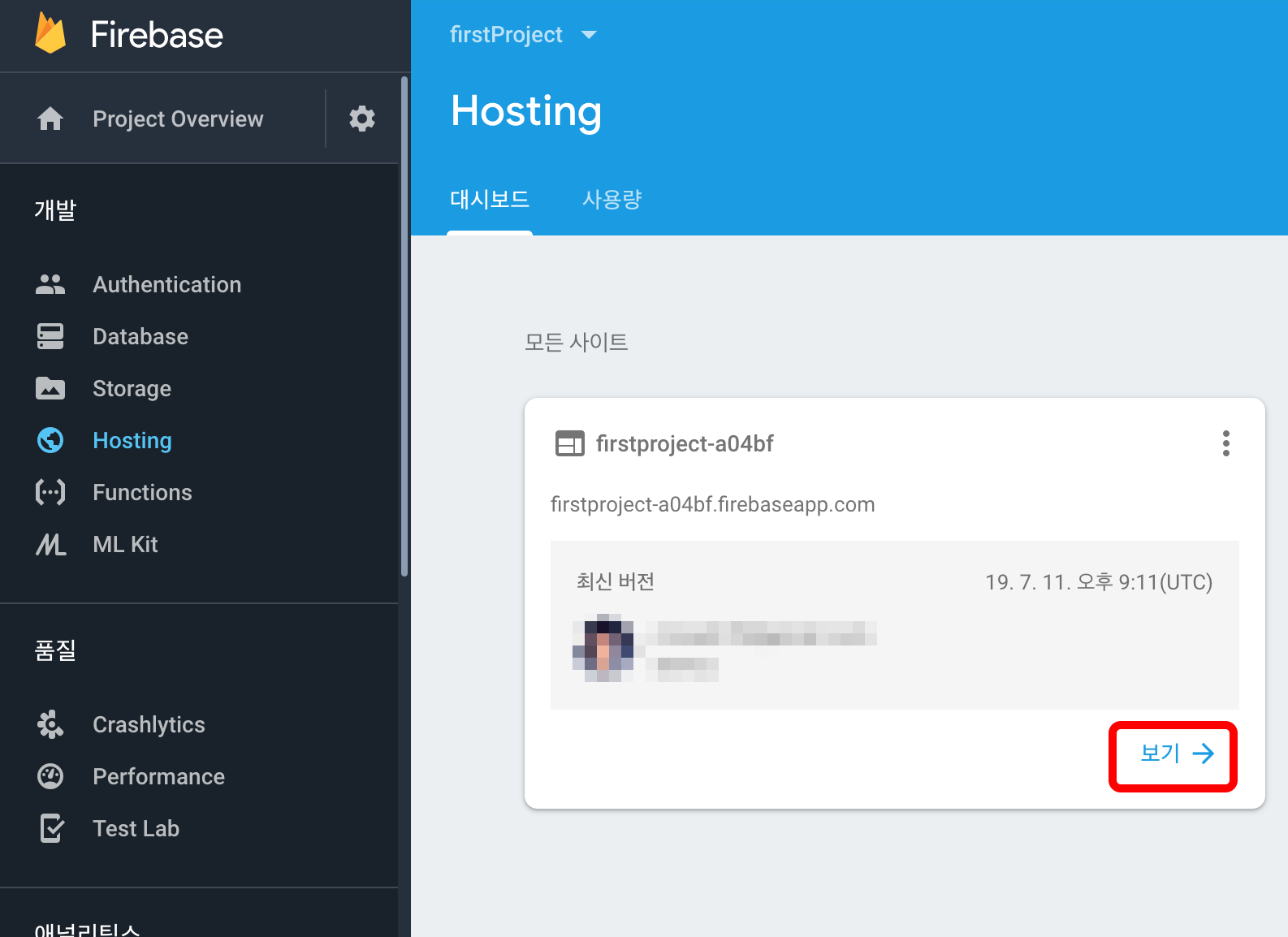Switch to the 사용량 tab
Screen dimensions: 1288x937
(x=612, y=199)
